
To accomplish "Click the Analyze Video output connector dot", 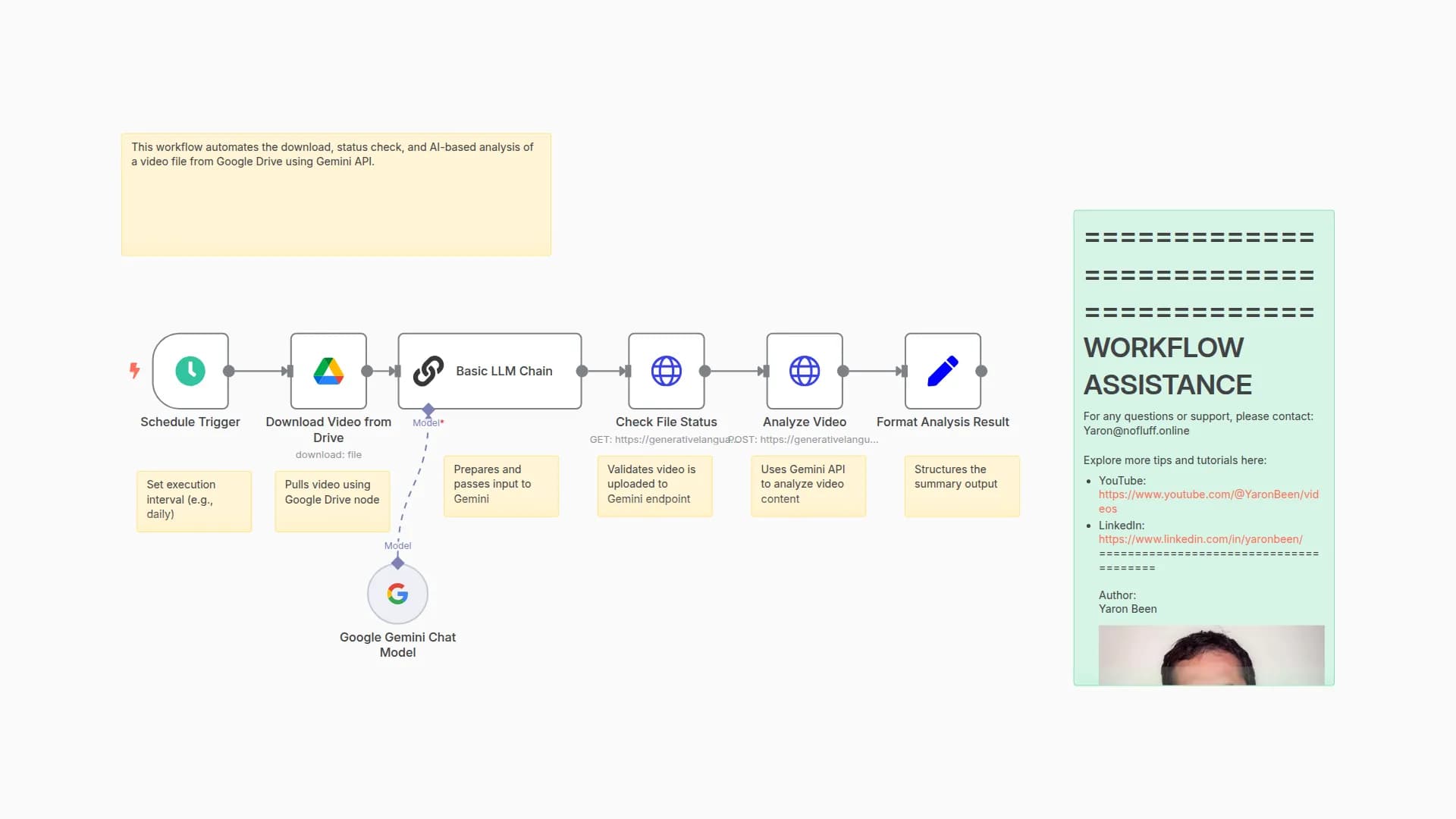I will (843, 371).
